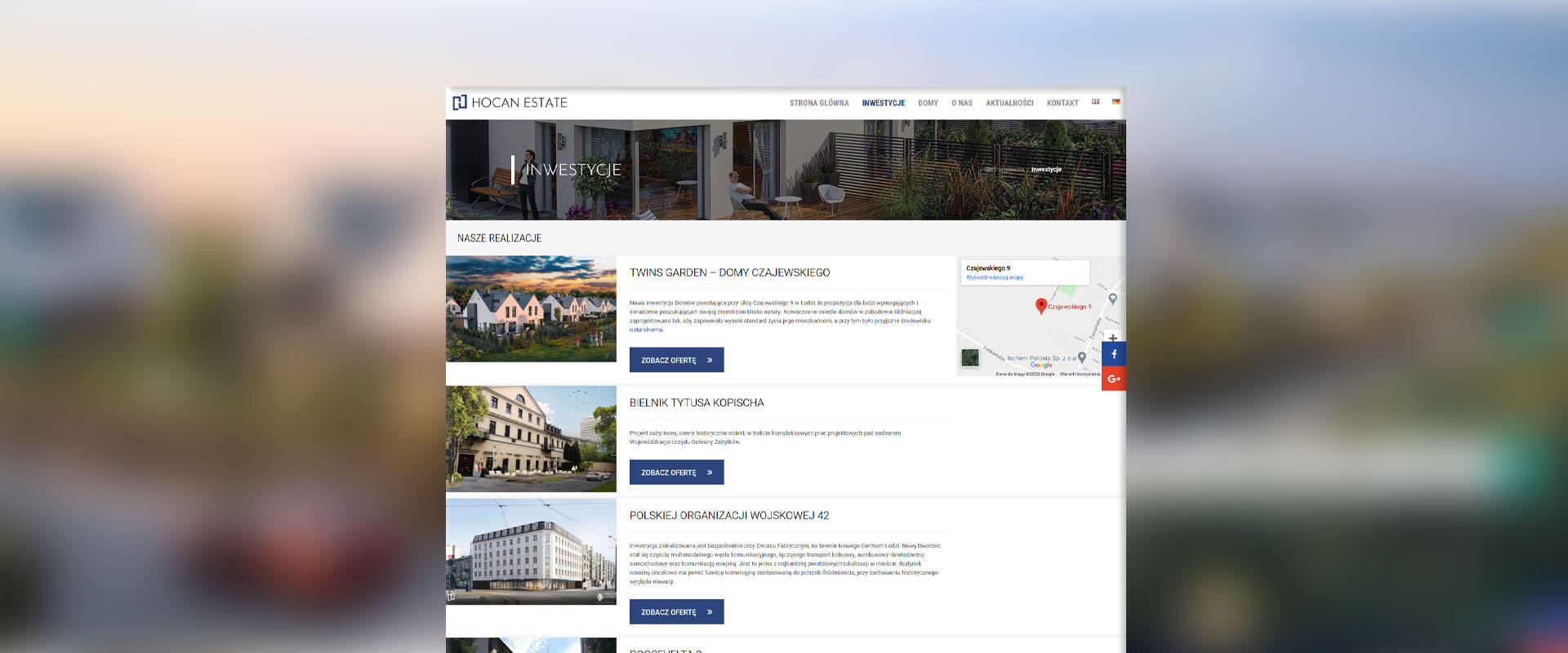This screenshot has width=1568, height=653.
Task: Open the Bielnik Tytusa Kopischa building thumbnail
Action: [531, 439]
